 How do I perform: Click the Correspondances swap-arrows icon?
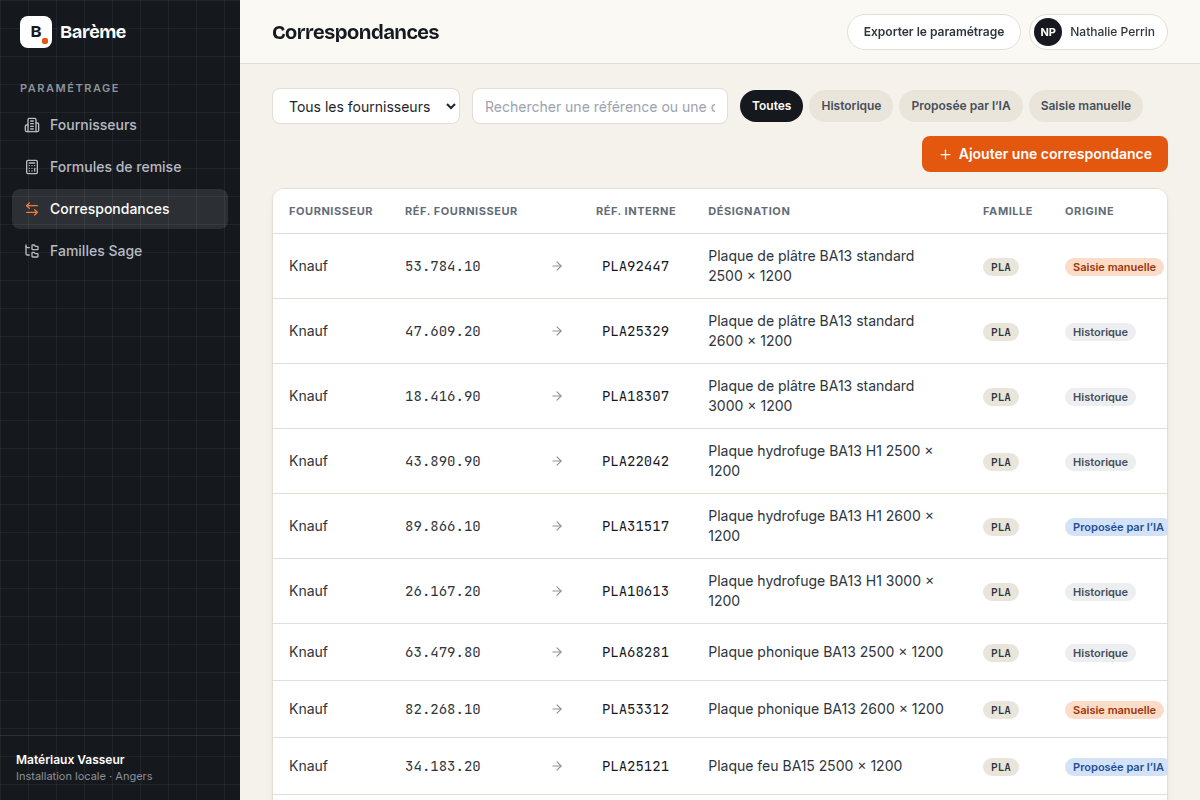tap(32, 209)
